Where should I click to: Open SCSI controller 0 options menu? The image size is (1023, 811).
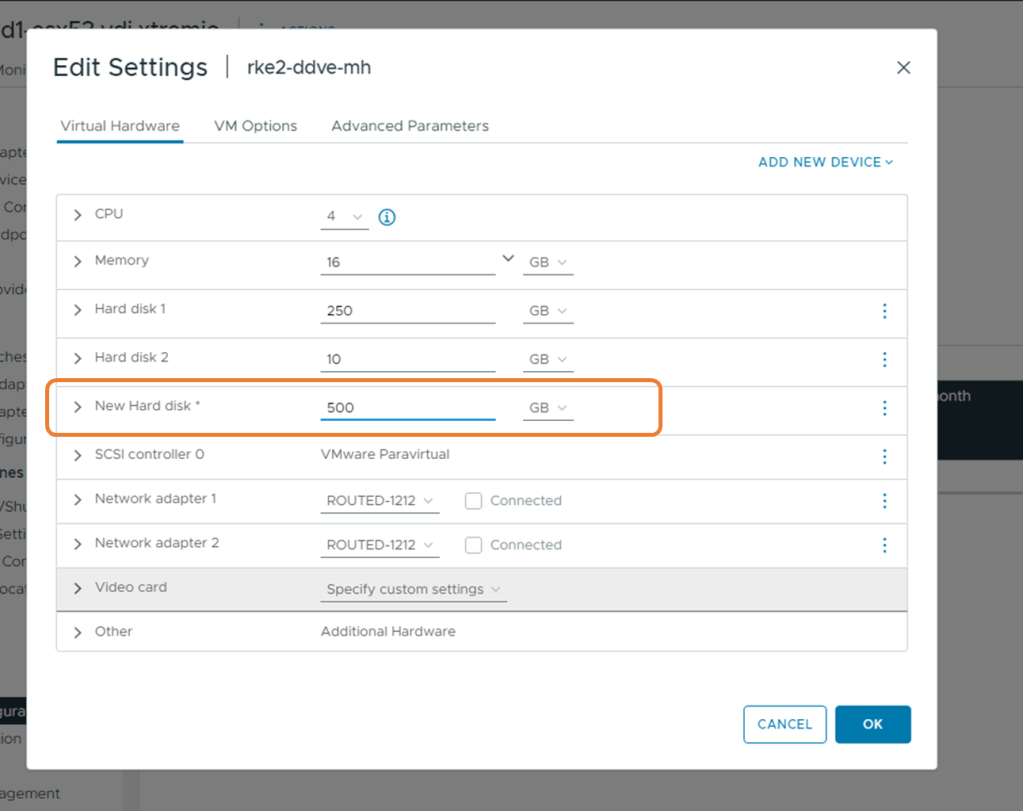pyautogui.click(x=884, y=456)
